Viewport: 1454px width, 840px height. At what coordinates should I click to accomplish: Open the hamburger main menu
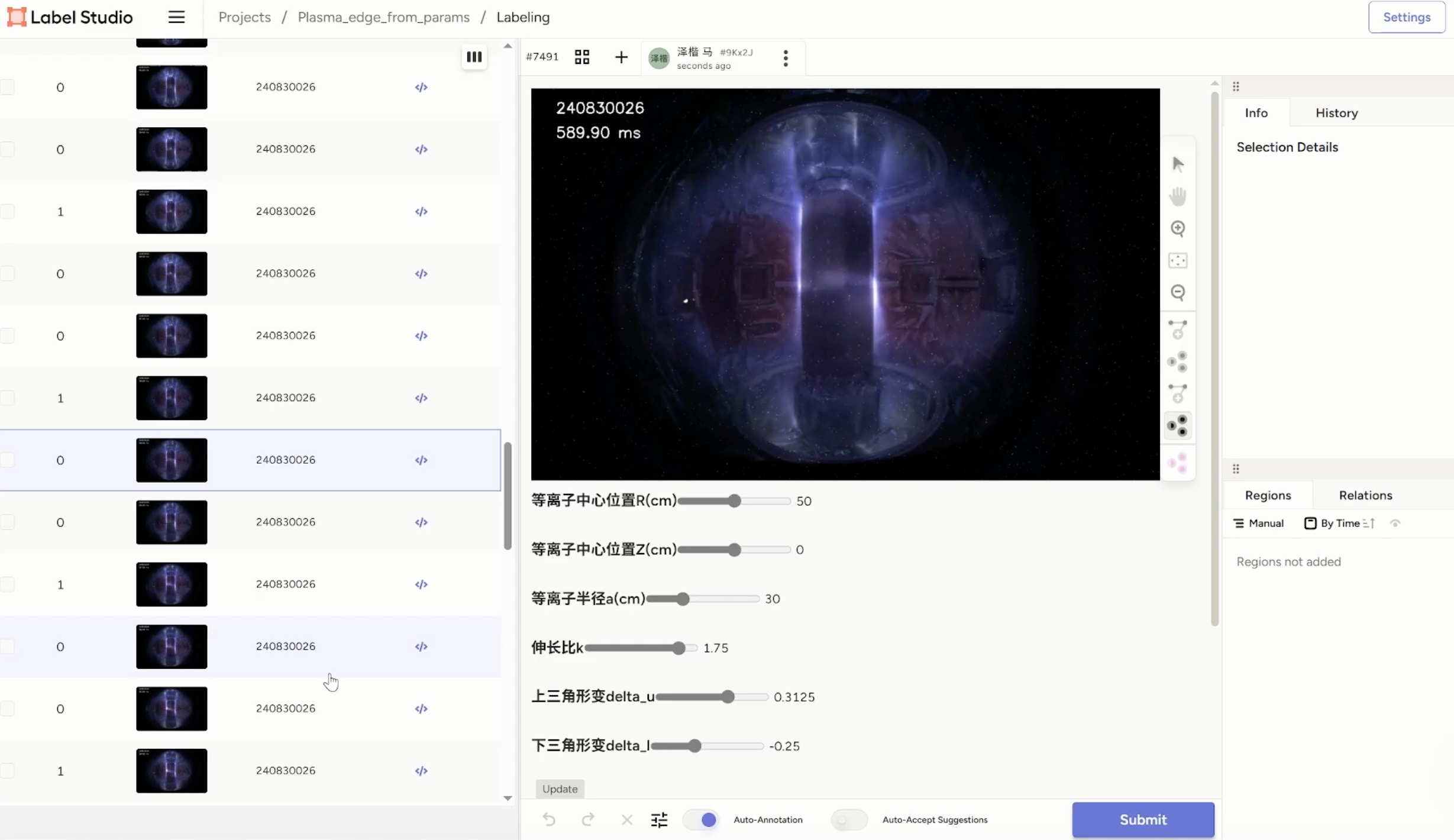point(176,17)
